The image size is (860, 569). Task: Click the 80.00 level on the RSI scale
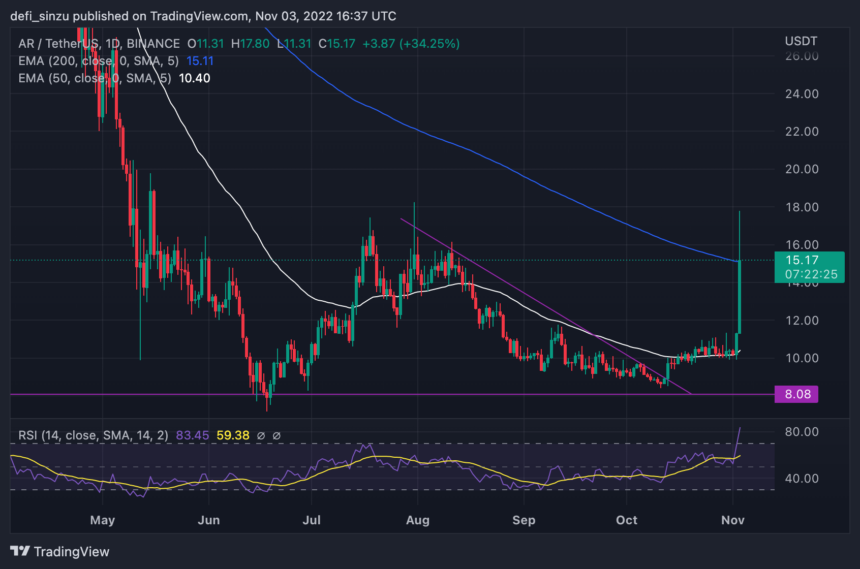tap(803, 432)
